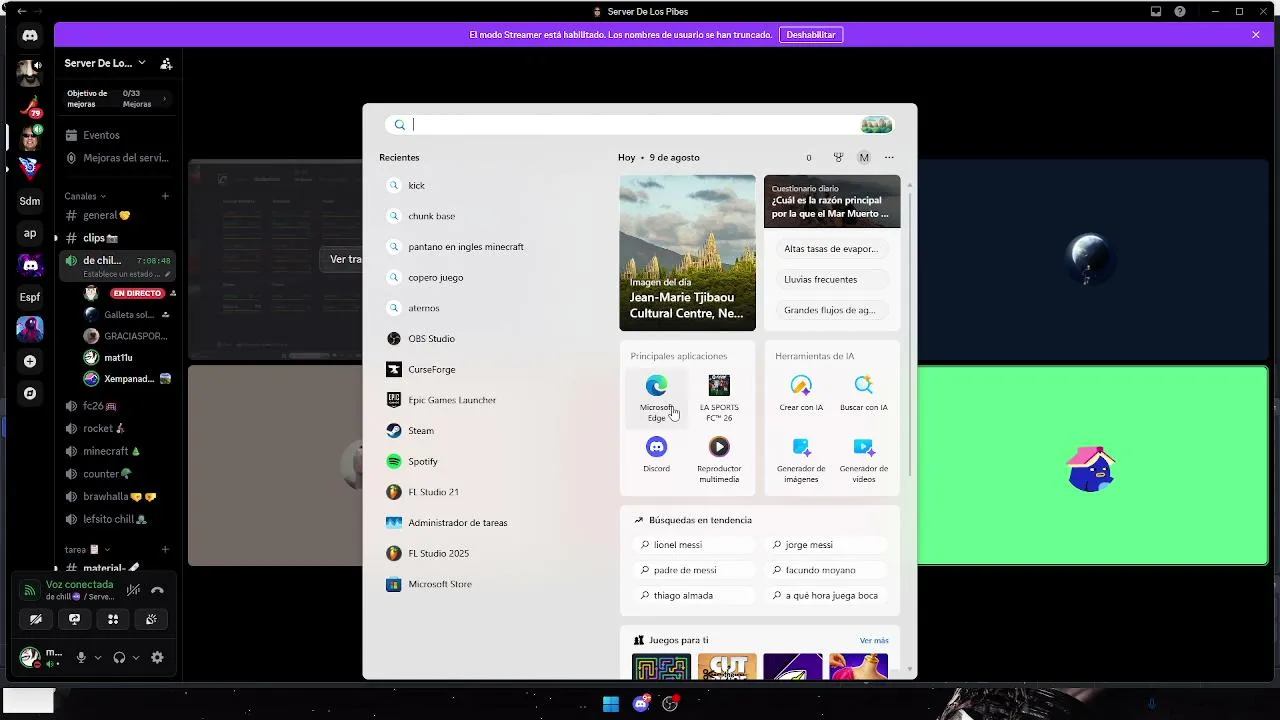1280x720 pixels.
Task: Expand the Objetivo de mejoras arrow
Action: pos(164,98)
